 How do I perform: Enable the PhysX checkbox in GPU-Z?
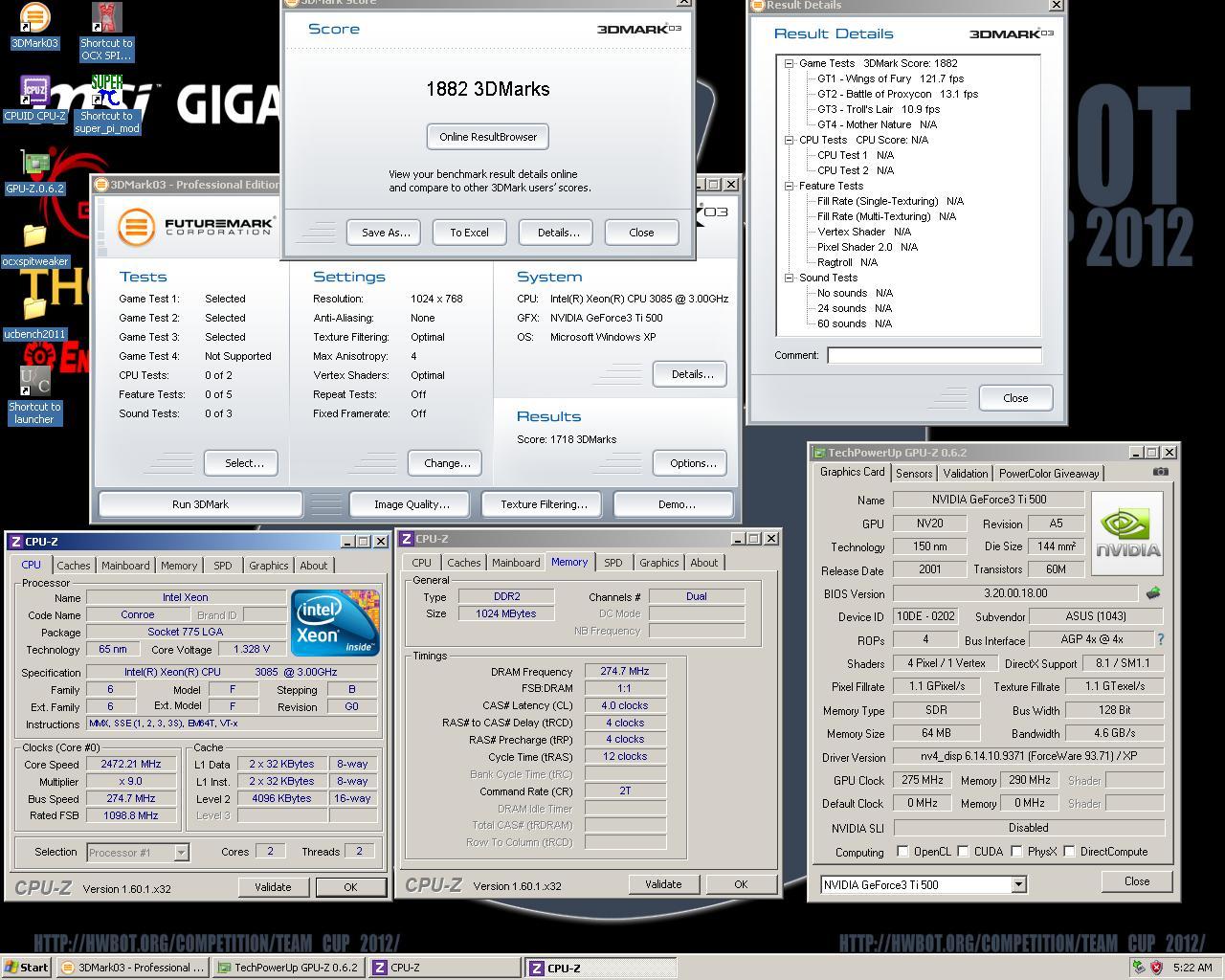1016,851
